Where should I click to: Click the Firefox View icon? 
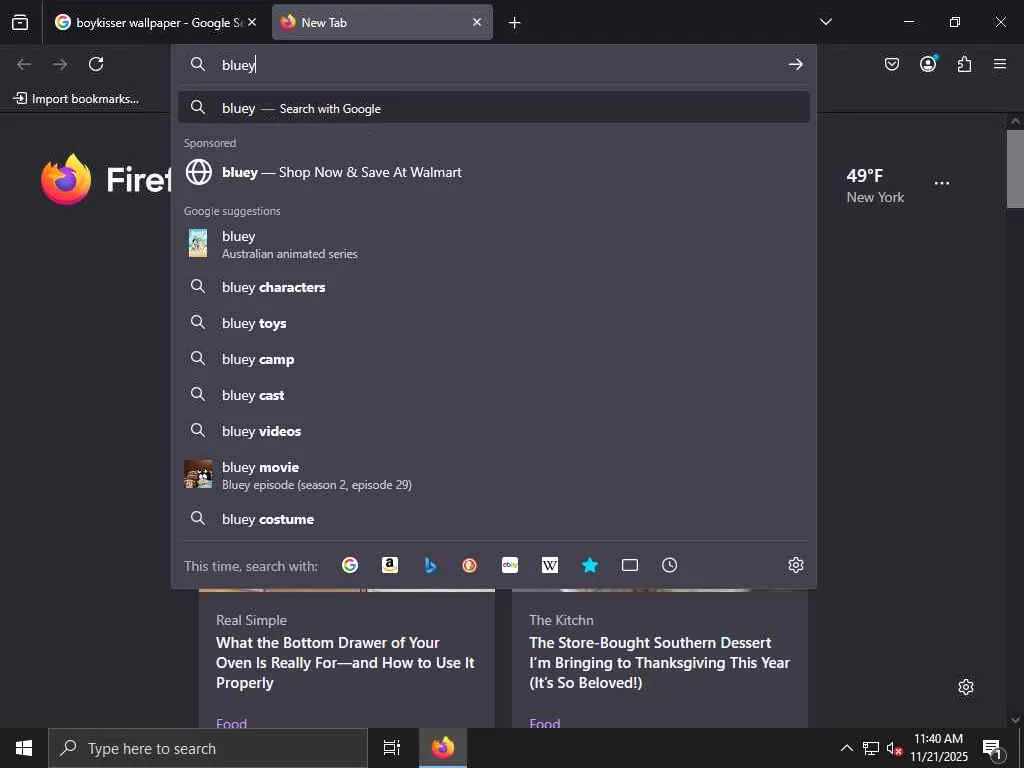tap(20, 22)
